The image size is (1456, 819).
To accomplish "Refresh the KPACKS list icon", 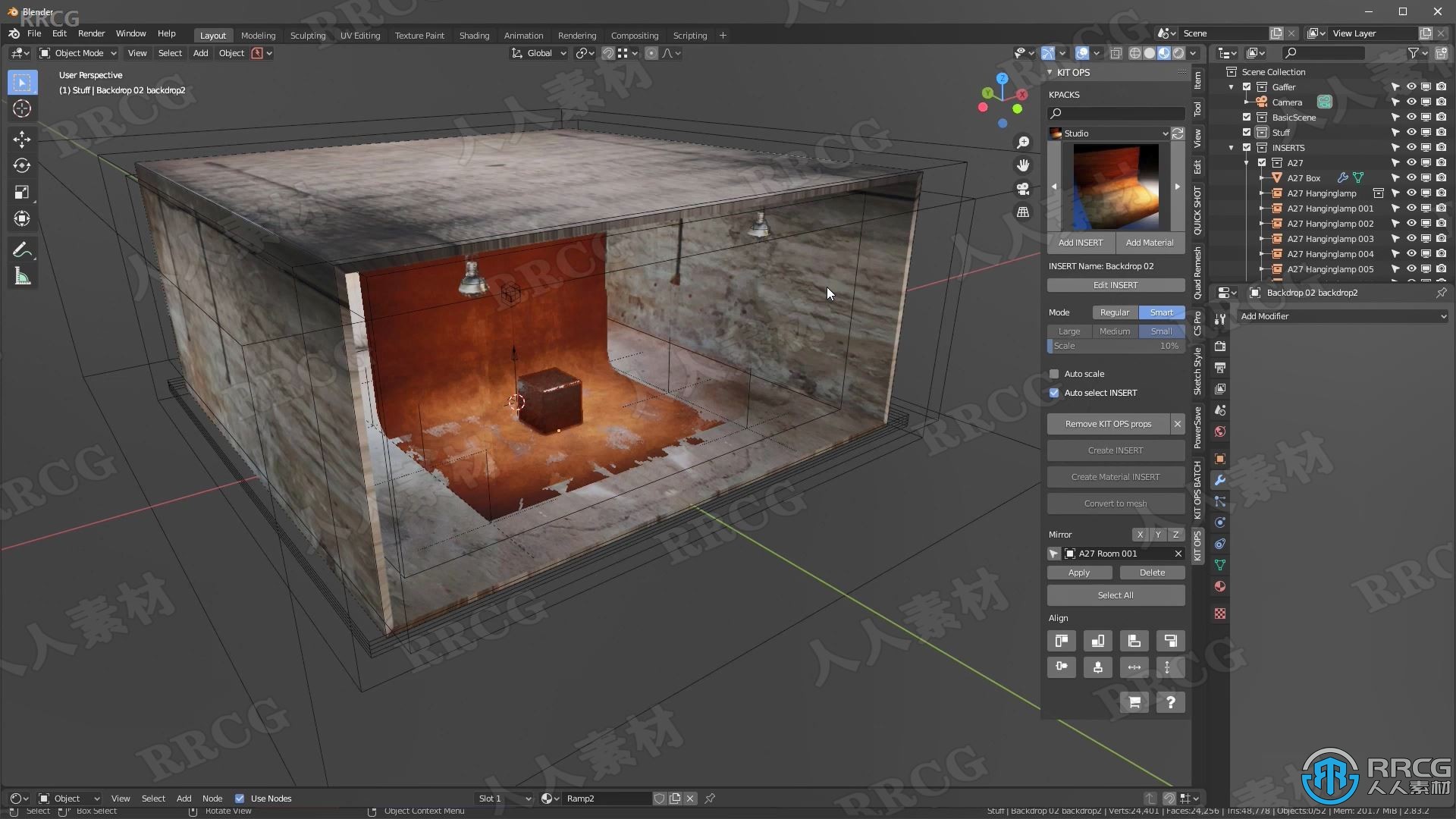I will (x=1178, y=133).
